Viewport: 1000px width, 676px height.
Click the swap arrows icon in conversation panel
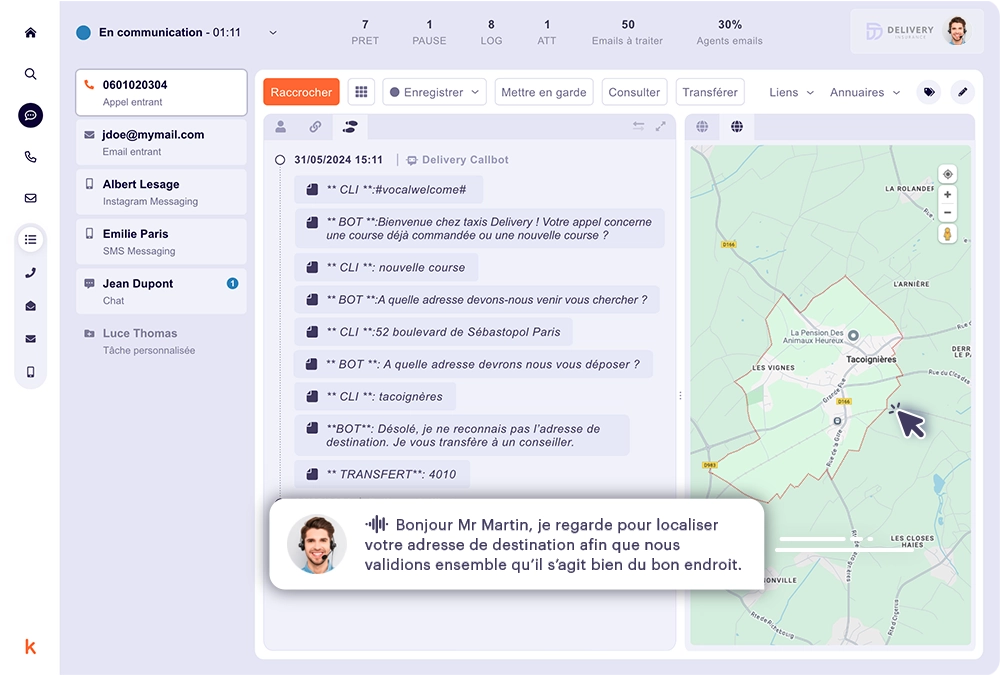pos(638,126)
